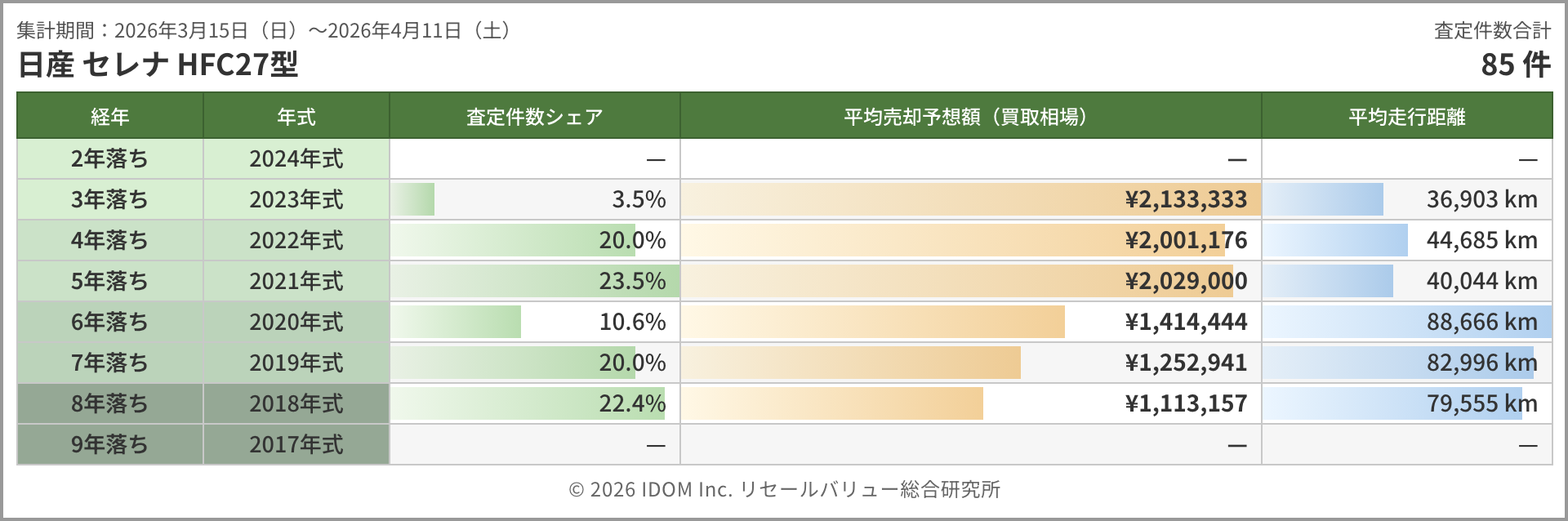Viewport: 1568px width, 521px height.
Task: Click the 85 件 total count
Action: point(1515,65)
